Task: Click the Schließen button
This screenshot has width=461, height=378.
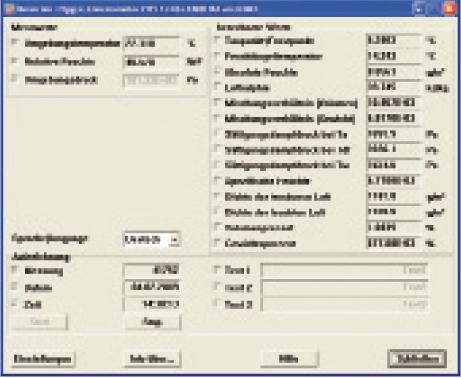Action: click(417, 359)
